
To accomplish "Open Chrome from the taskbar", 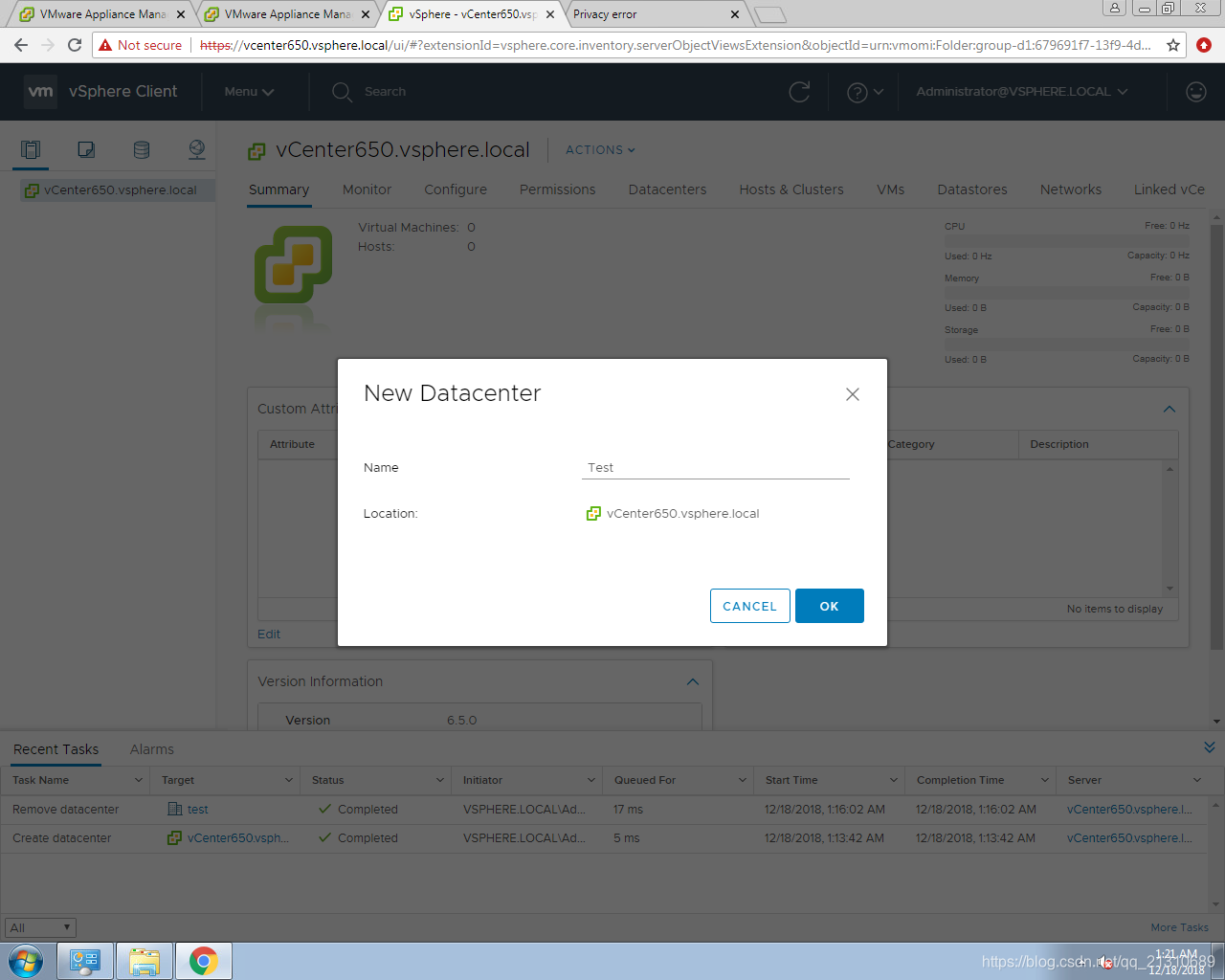I will (x=203, y=961).
